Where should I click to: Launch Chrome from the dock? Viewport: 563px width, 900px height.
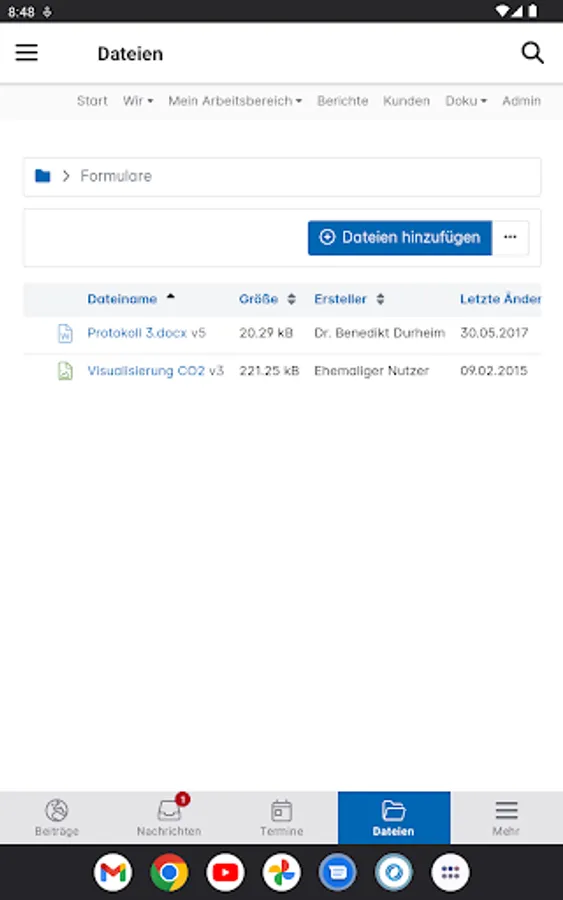[169, 872]
